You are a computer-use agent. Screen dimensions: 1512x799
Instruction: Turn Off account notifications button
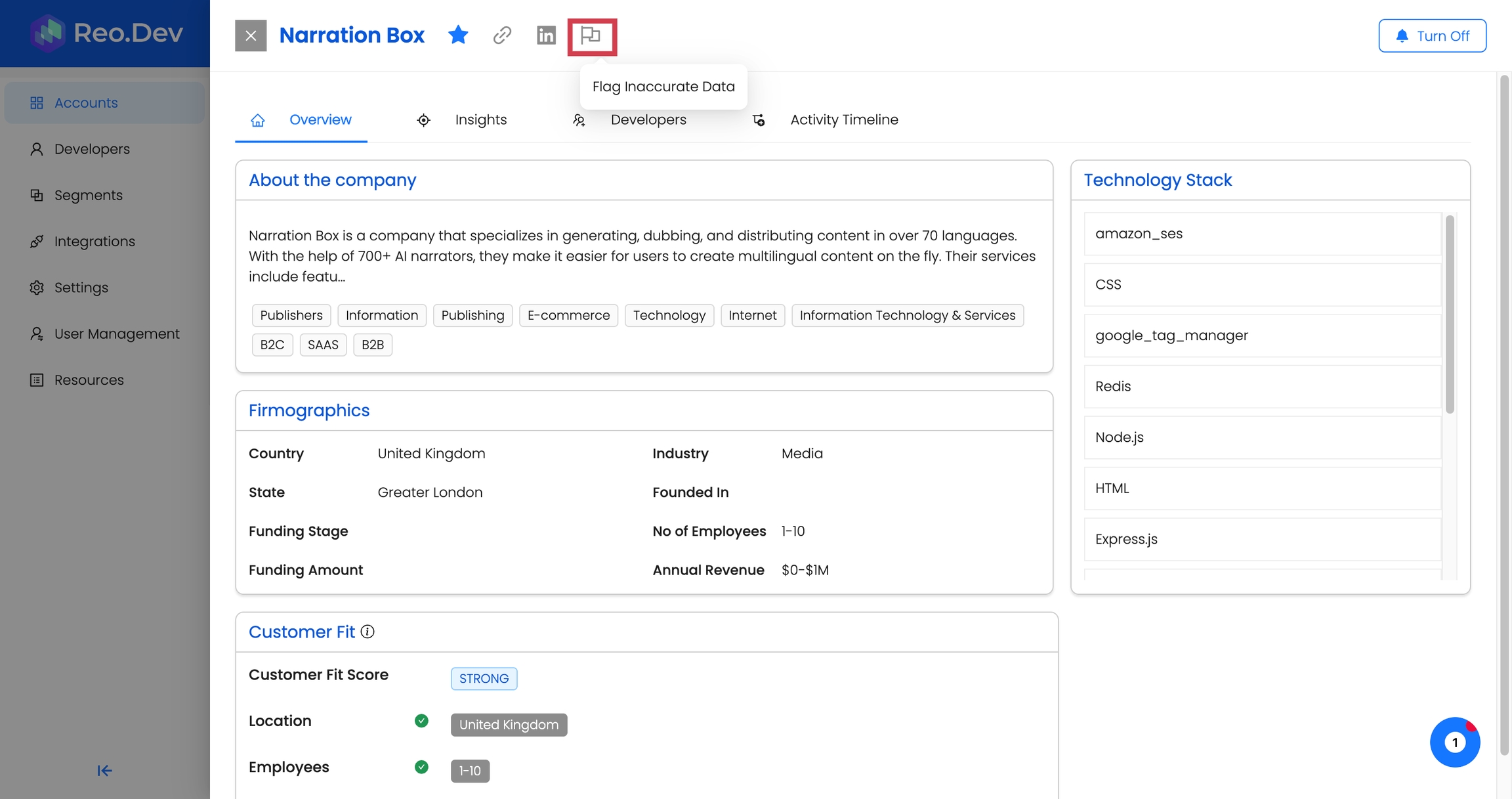pos(1432,35)
